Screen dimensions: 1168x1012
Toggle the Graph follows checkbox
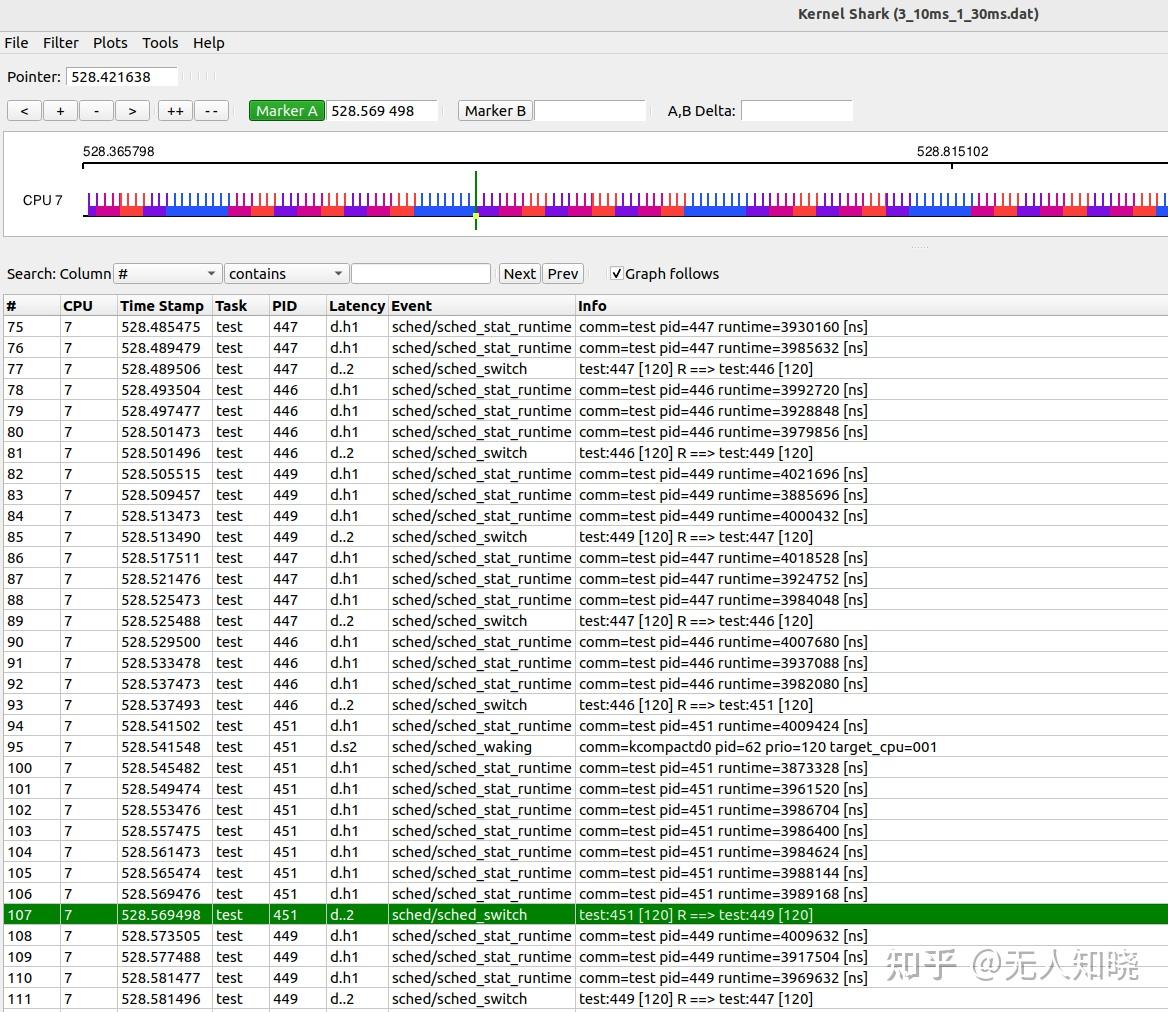(x=617, y=274)
